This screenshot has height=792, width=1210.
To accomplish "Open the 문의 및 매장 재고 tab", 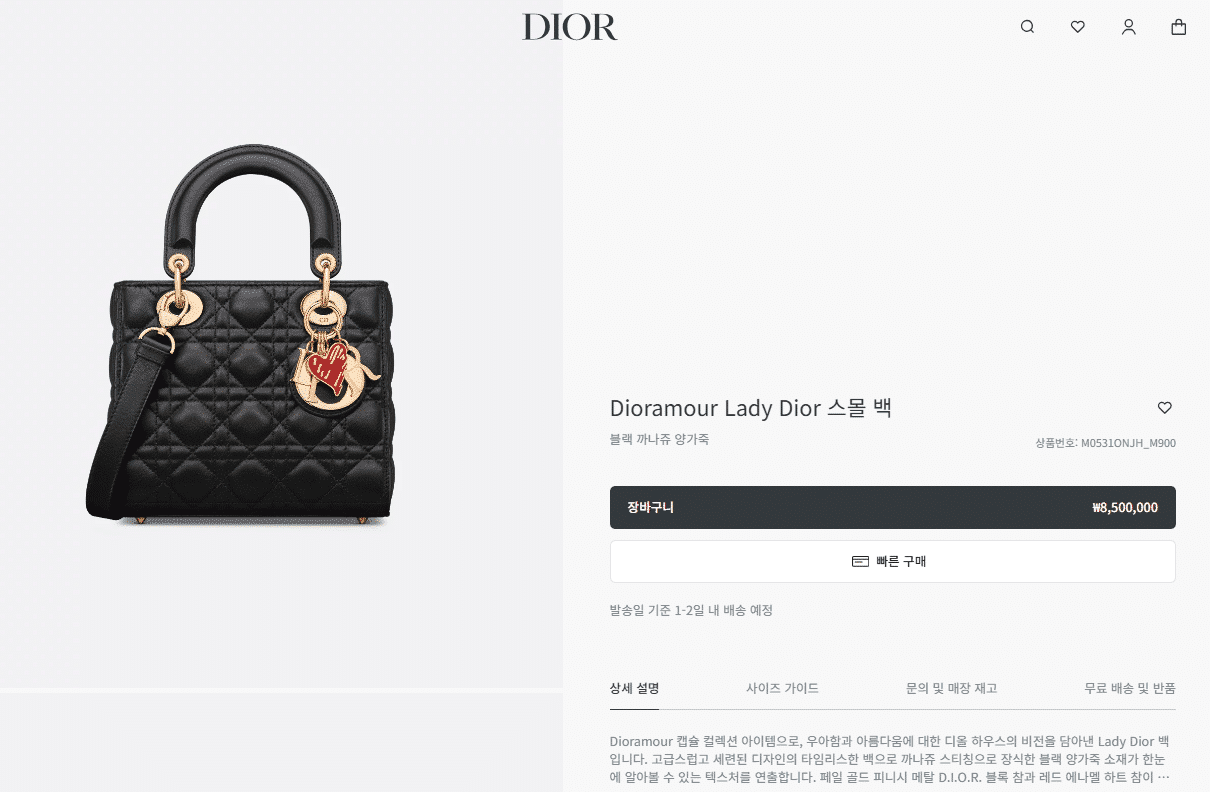I will point(951,688).
